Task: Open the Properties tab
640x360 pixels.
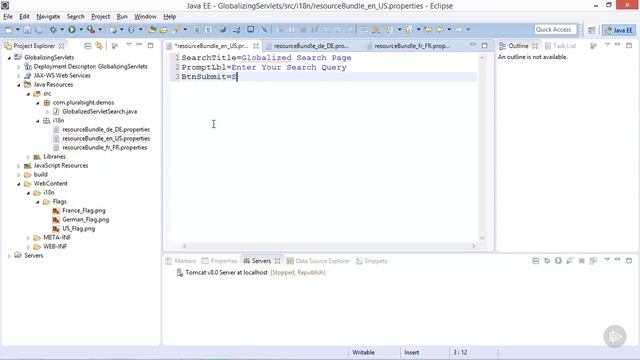Action: [220, 261]
